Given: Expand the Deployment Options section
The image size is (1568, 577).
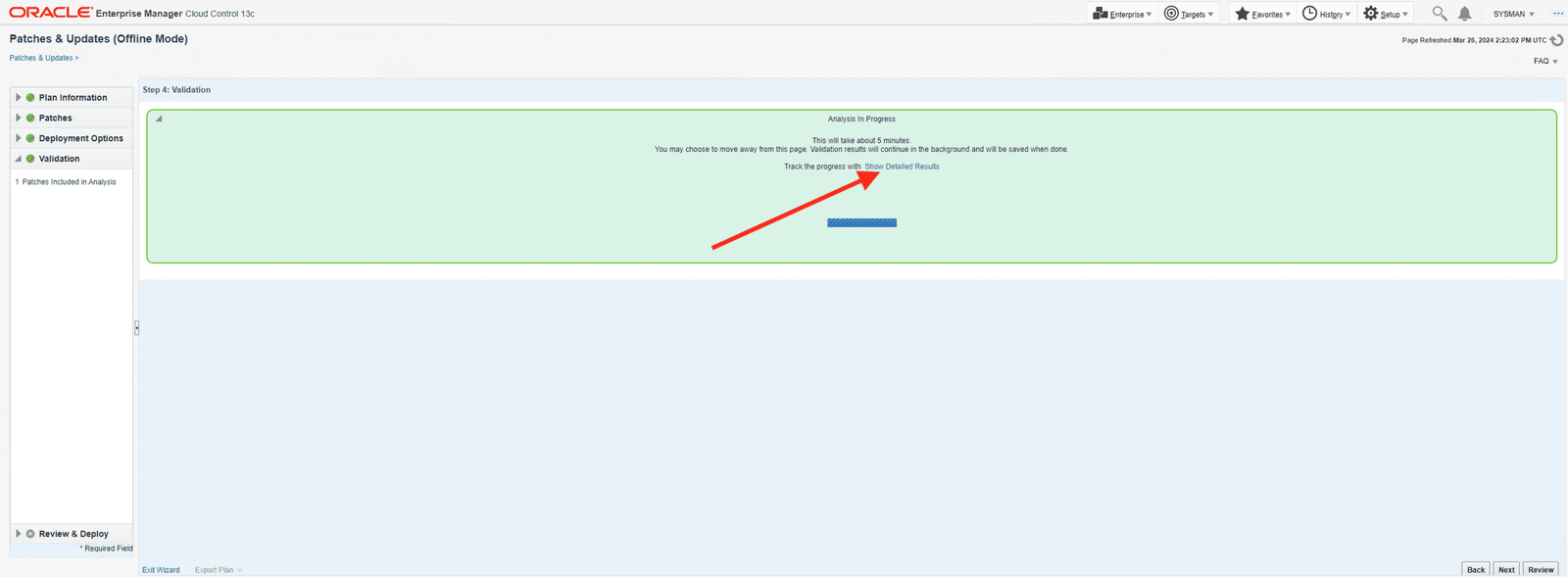Looking at the screenshot, I should tap(18, 138).
